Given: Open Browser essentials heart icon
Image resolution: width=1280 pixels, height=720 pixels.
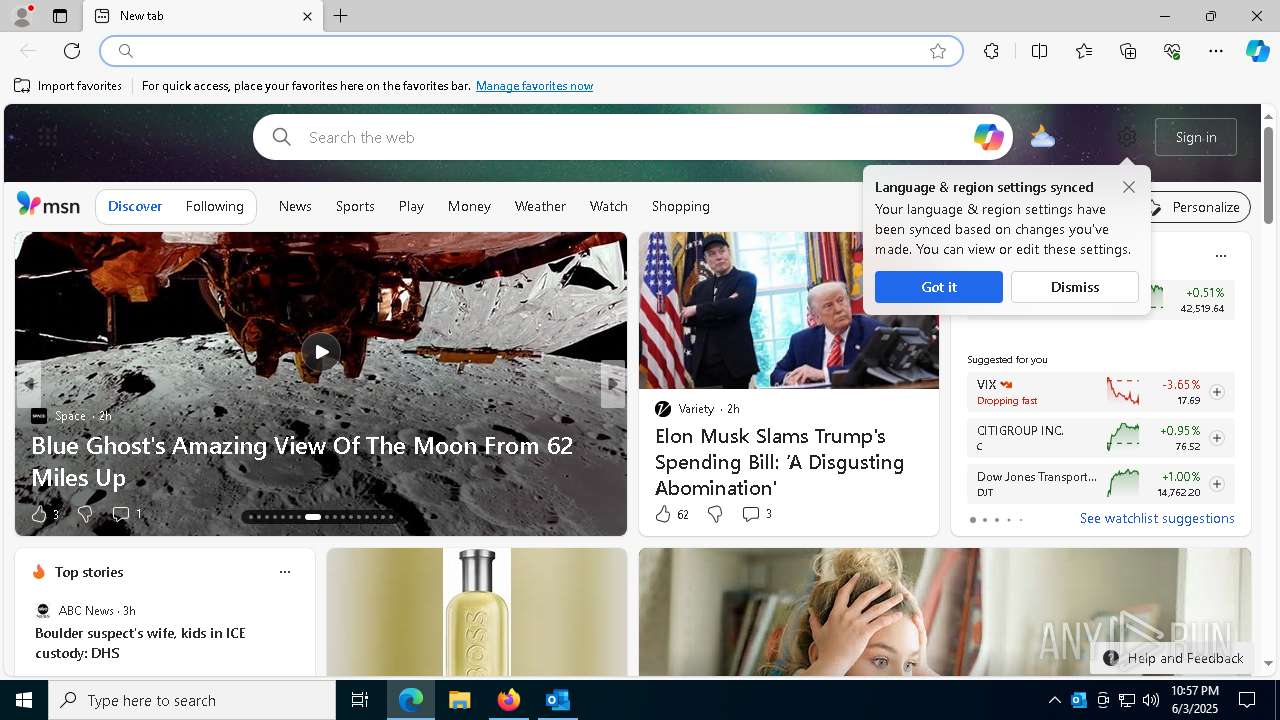Looking at the screenshot, I should pyautogui.click(x=1172, y=51).
